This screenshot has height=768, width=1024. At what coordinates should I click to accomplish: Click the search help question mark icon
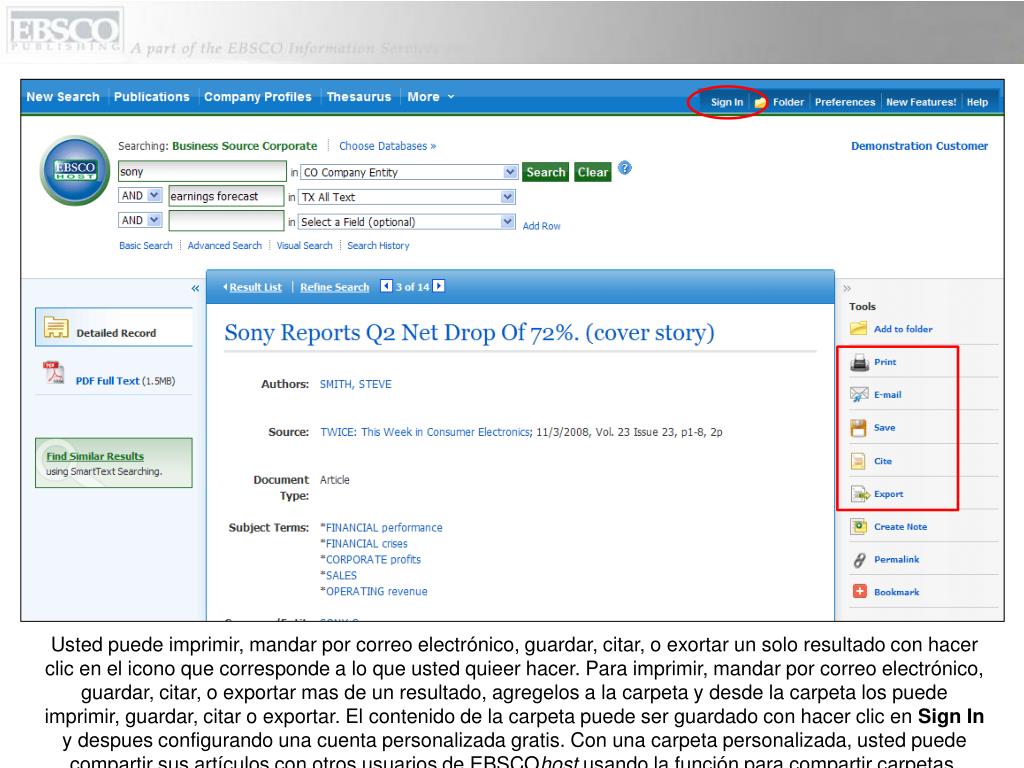[x=624, y=168]
